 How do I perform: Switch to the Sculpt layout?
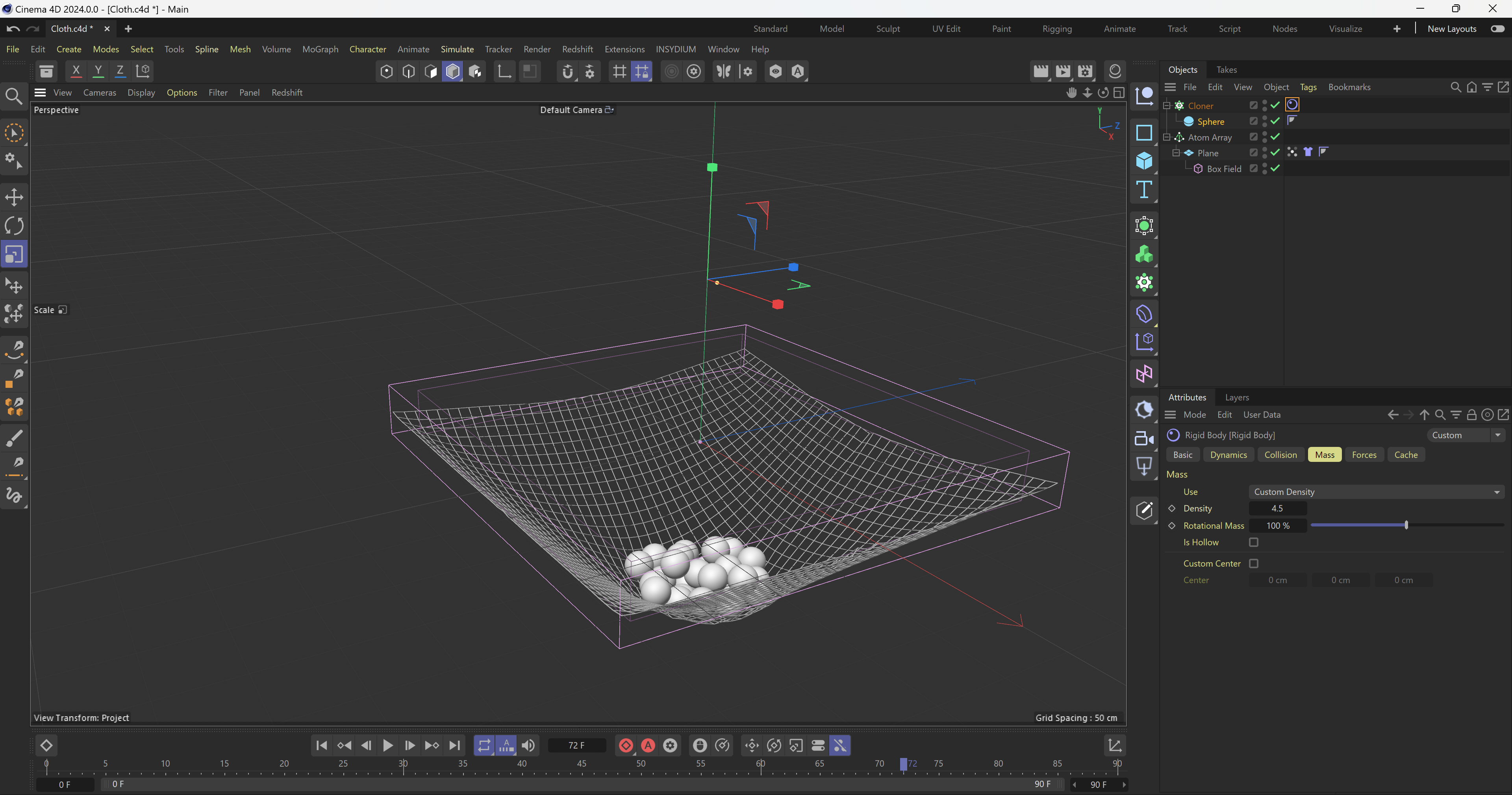pos(888,29)
